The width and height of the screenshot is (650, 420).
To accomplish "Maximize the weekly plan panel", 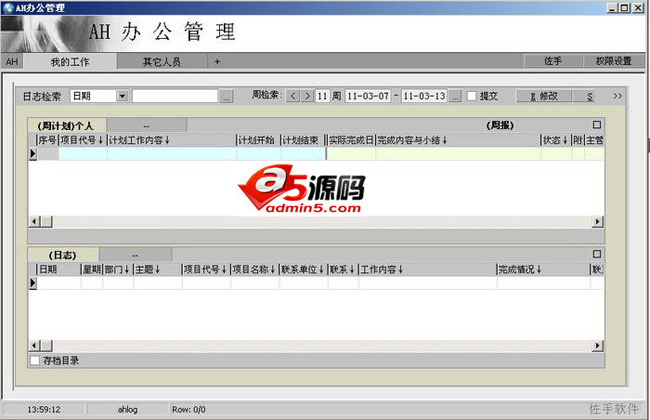I will pyautogui.click(x=597, y=125).
